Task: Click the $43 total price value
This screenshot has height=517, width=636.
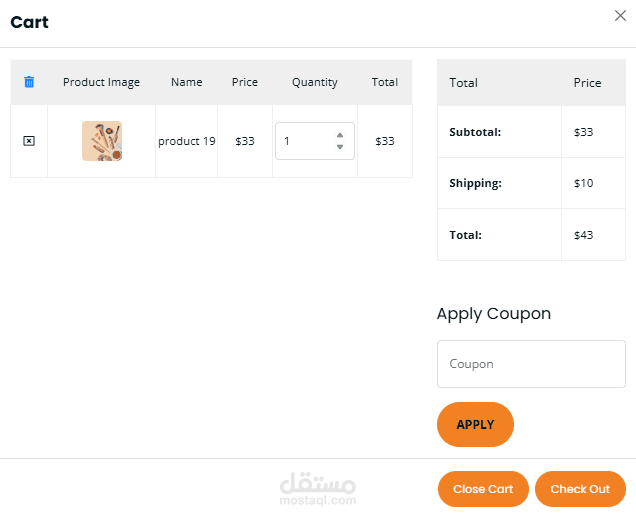Action: point(584,235)
